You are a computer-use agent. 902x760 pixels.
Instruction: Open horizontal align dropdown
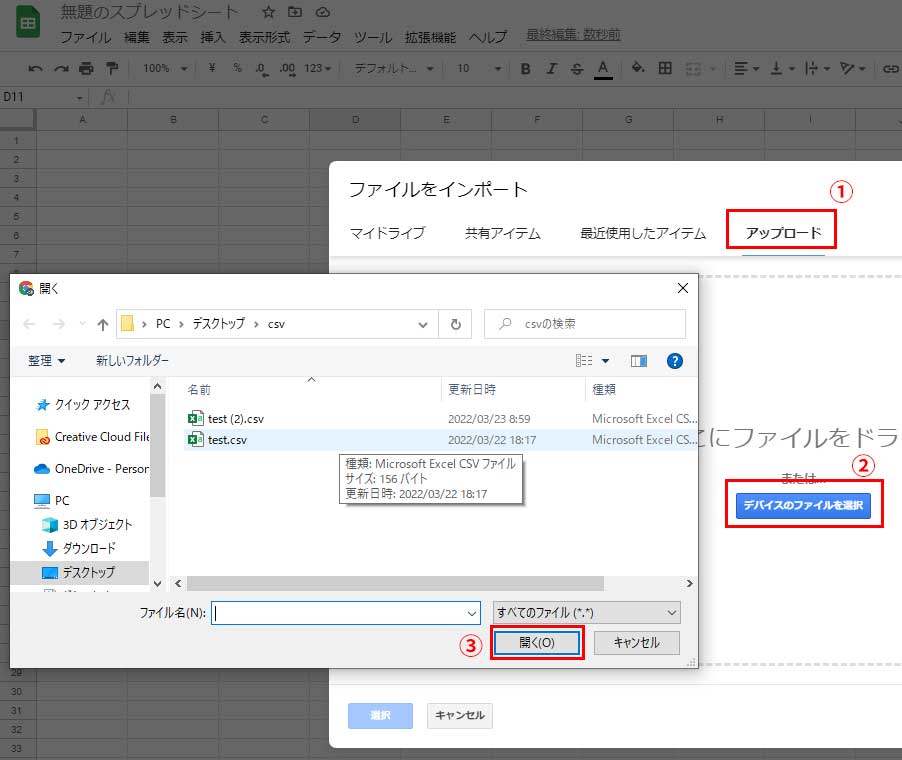[x=747, y=68]
